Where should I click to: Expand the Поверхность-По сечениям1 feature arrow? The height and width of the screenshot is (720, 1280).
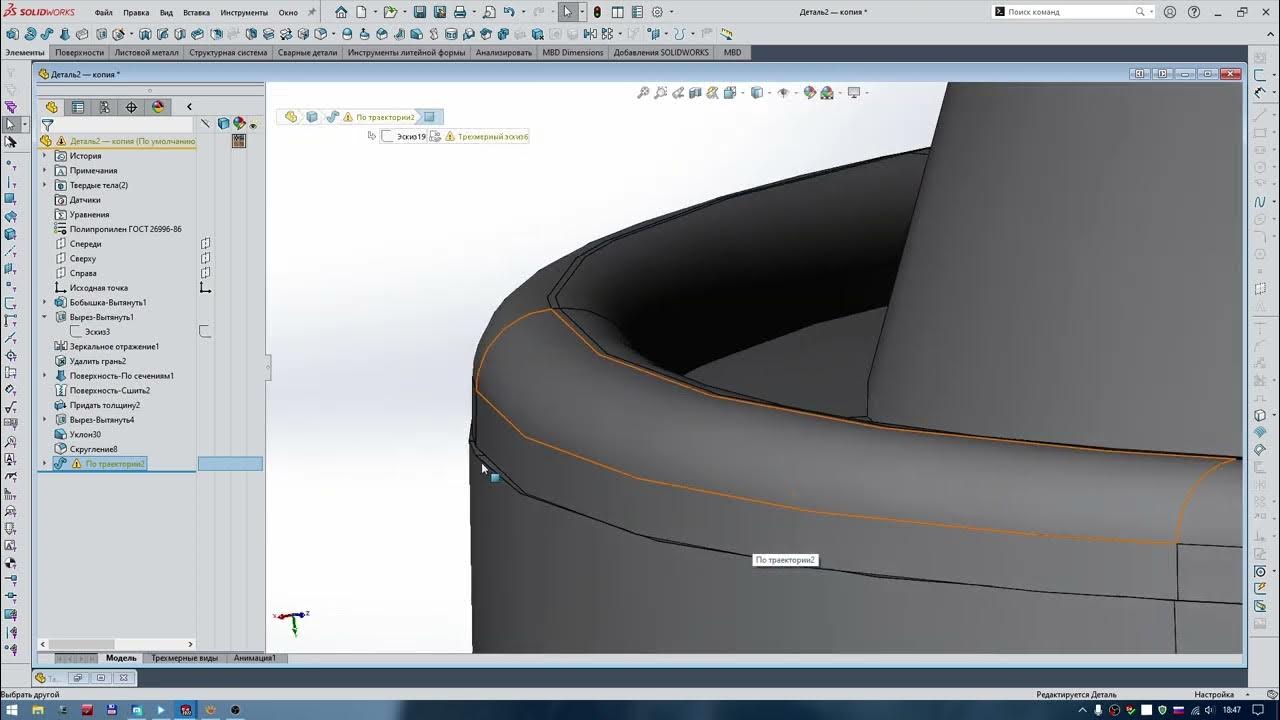44,376
